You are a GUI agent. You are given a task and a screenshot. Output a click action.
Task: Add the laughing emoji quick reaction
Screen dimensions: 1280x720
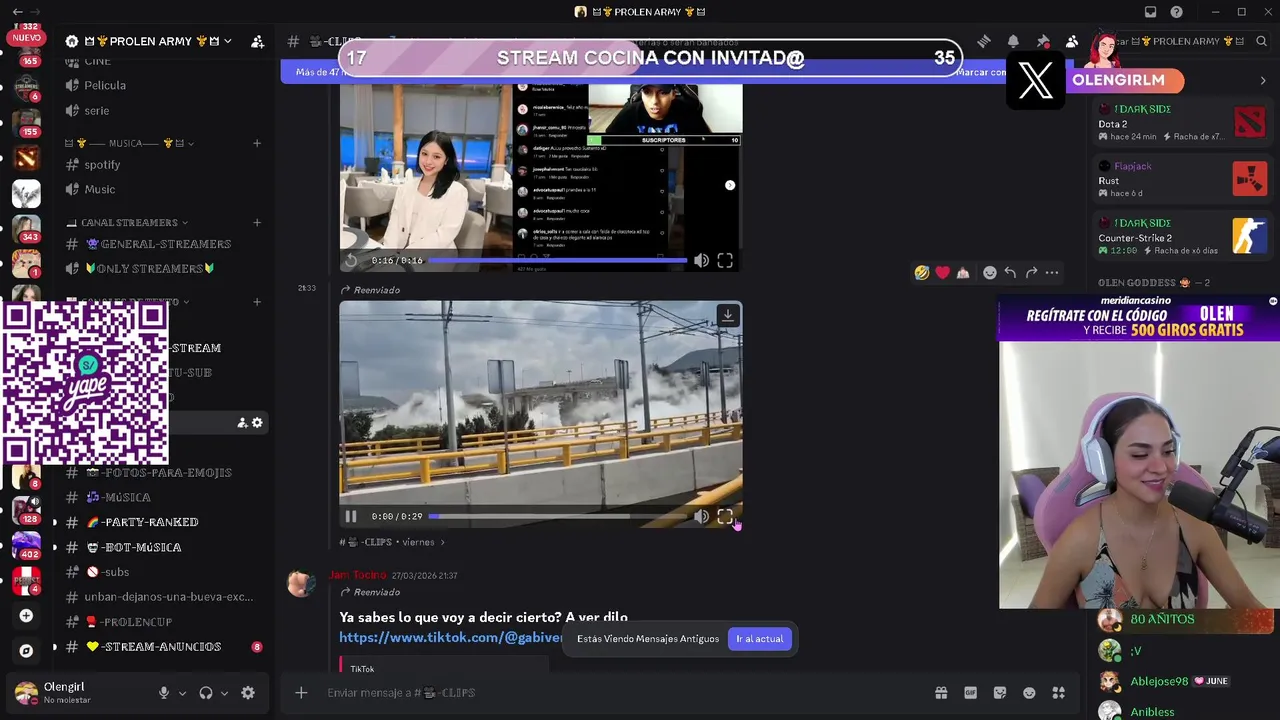(x=922, y=272)
